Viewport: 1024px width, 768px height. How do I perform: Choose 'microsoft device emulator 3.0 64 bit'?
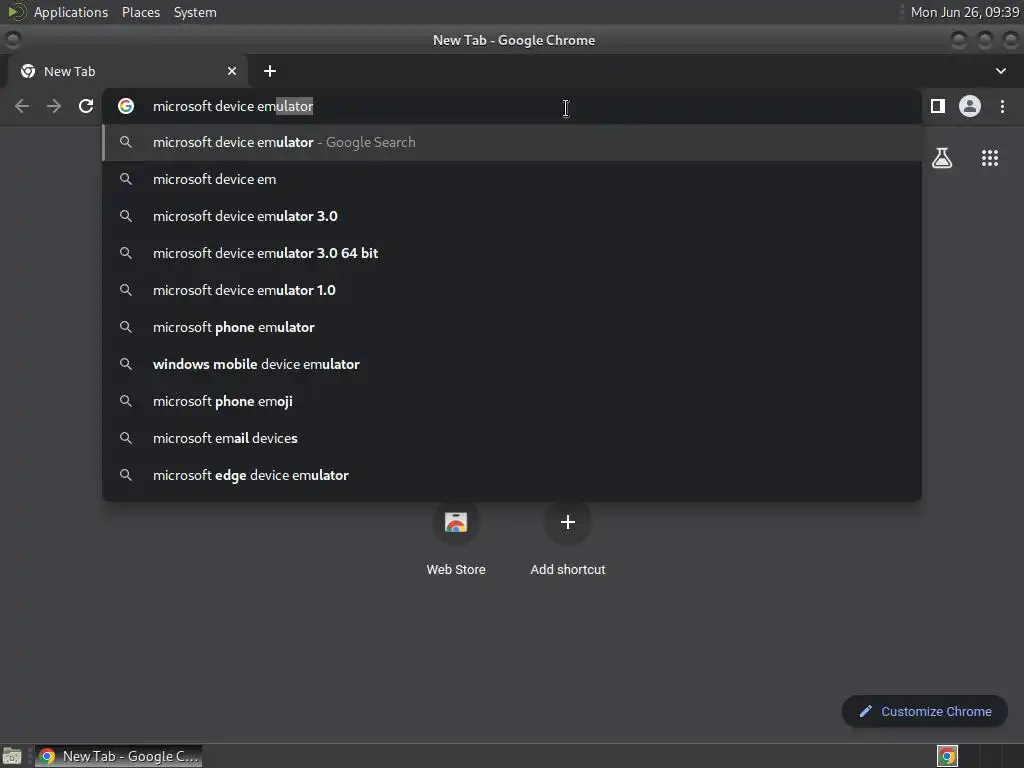pyautogui.click(x=512, y=253)
